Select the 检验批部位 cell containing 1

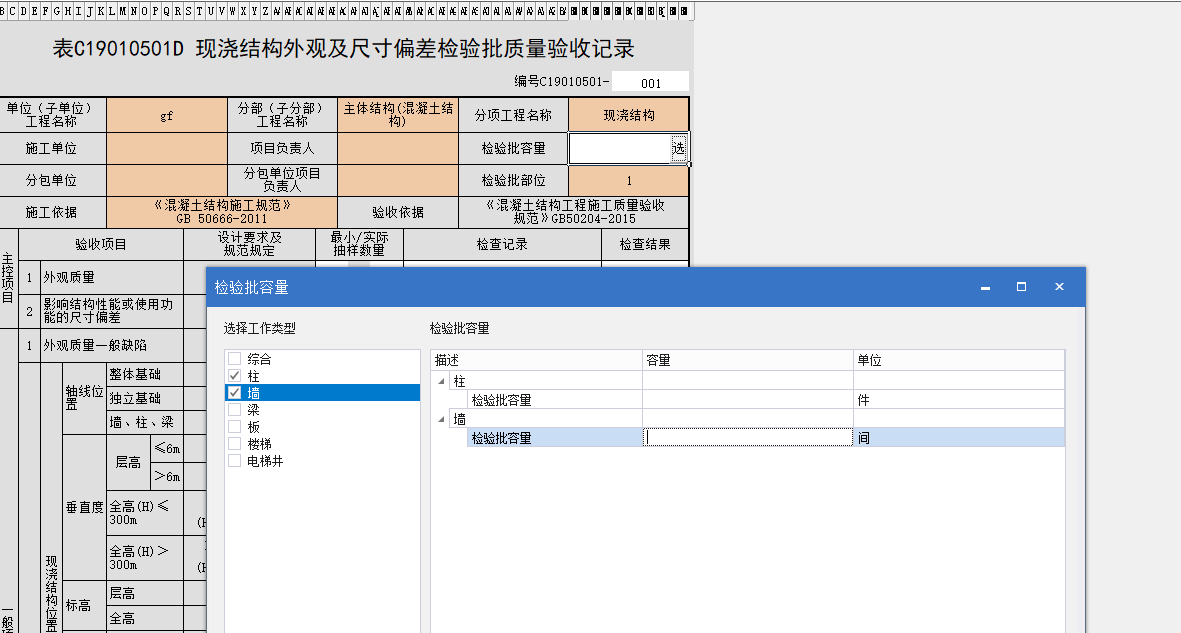coord(628,181)
